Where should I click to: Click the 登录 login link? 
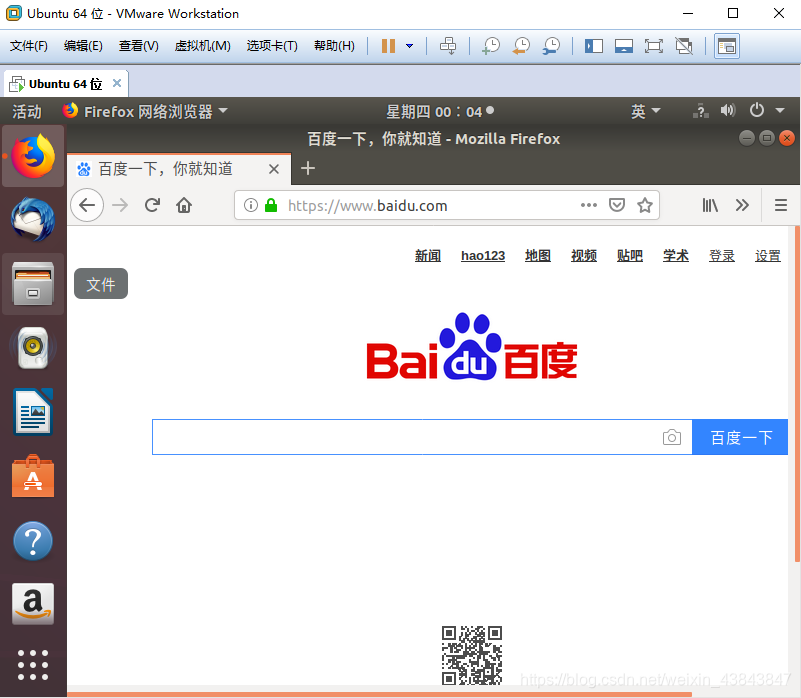point(722,255)
